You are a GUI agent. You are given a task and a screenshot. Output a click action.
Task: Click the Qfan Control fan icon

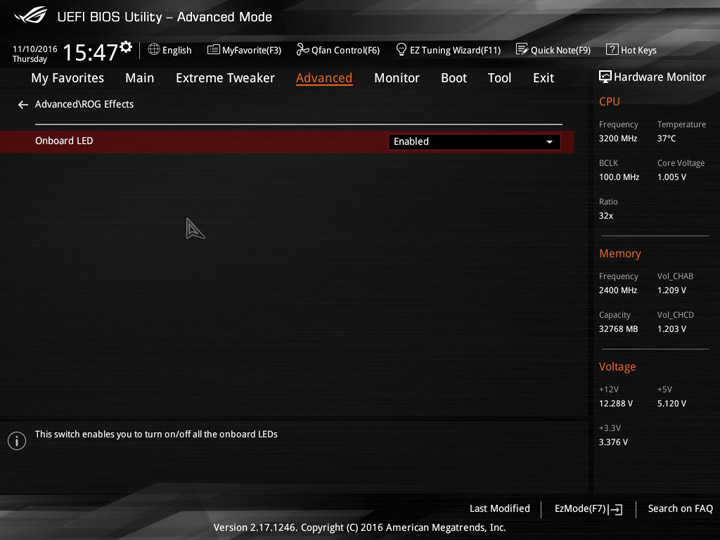point(302,49)
